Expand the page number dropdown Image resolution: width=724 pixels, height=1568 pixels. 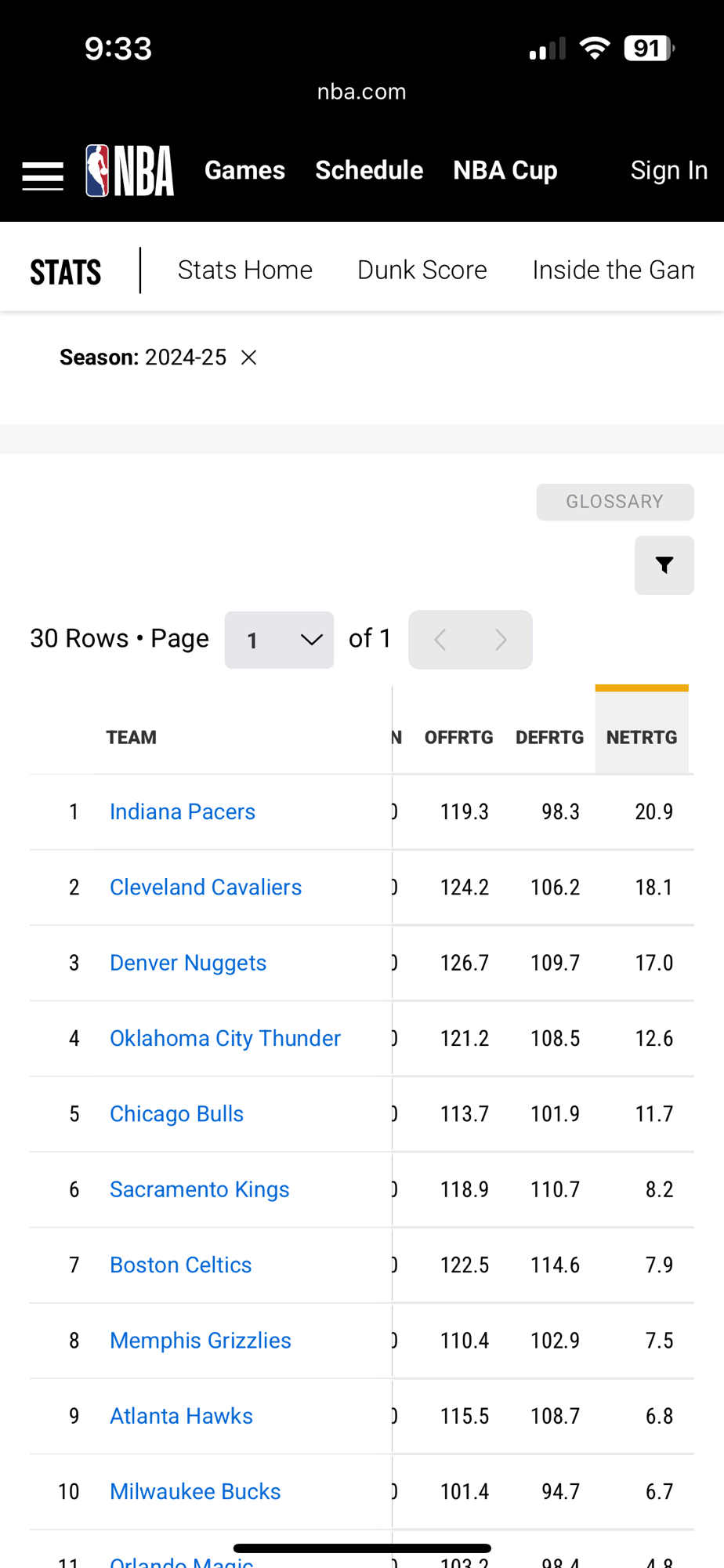pos(279,640)
